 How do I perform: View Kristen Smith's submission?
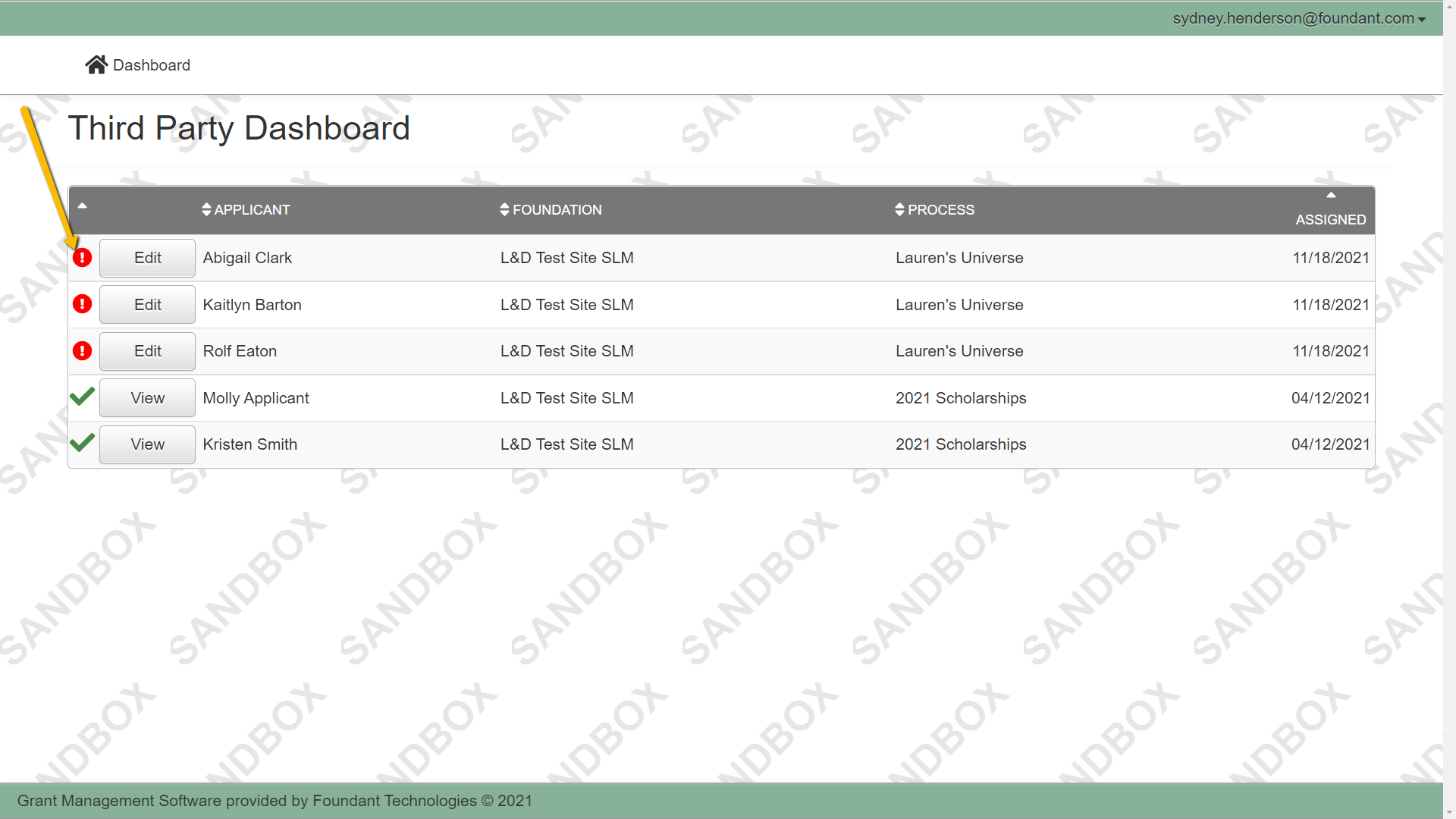tap(147, 444)
